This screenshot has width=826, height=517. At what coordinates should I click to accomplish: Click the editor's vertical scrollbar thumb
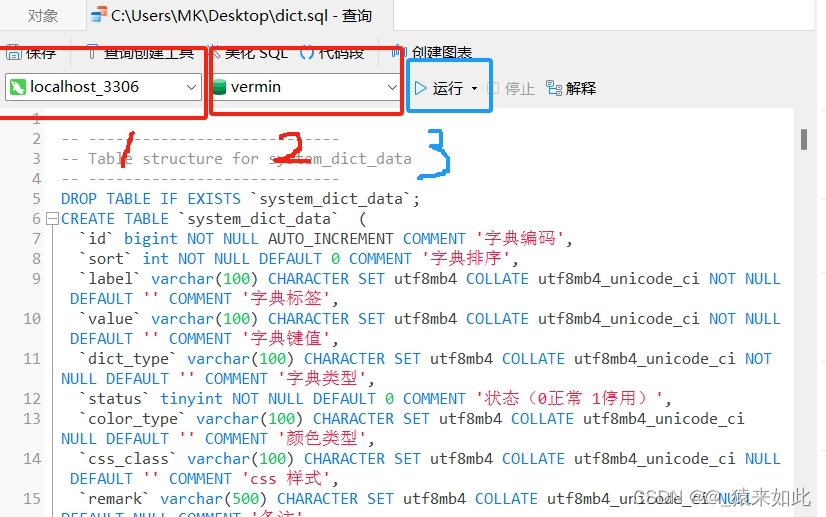[x=804, y=140]
